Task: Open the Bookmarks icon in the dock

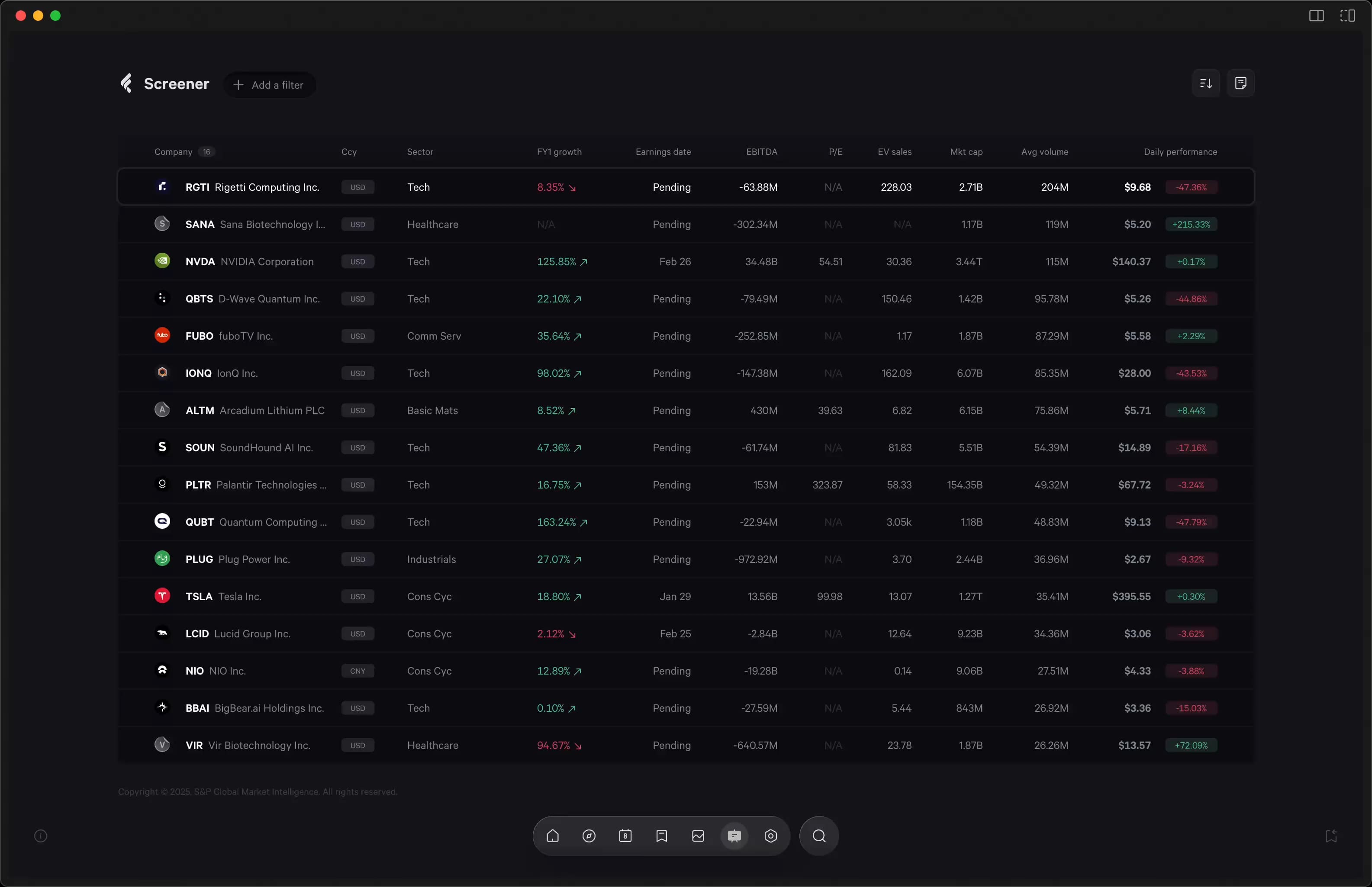Action: coord(661,836)
